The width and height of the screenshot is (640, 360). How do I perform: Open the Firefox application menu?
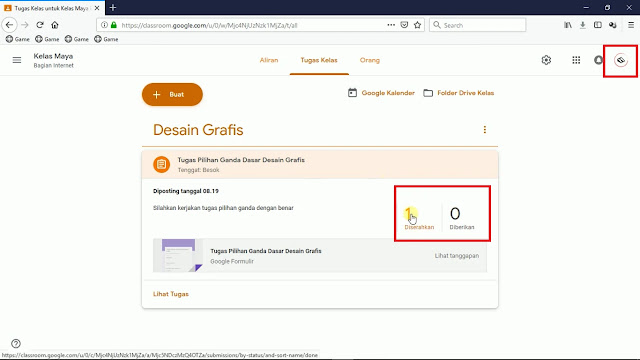631,25
